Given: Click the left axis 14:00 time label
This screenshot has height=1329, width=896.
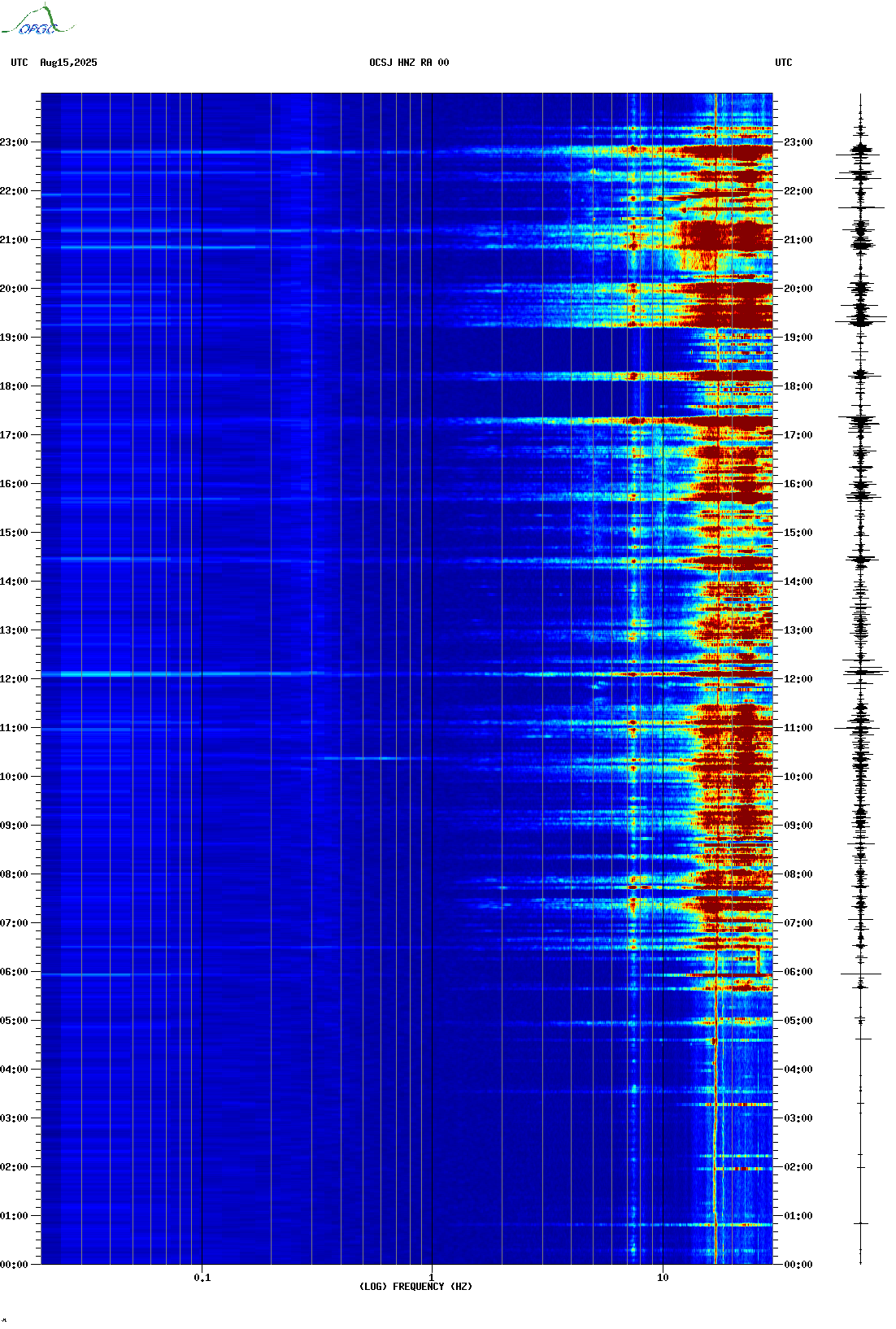Looking at the screenshot, I should point(14,582).
